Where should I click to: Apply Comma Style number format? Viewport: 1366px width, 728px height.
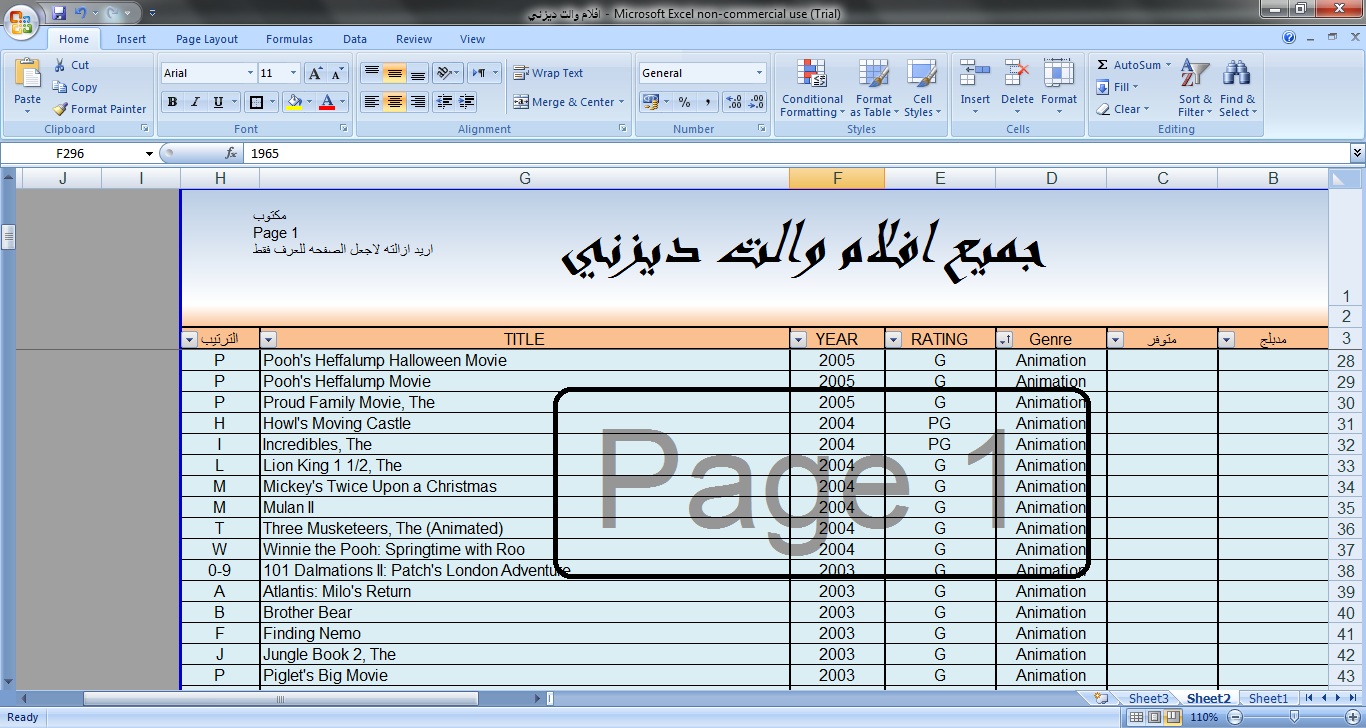(x=708, y=102)
